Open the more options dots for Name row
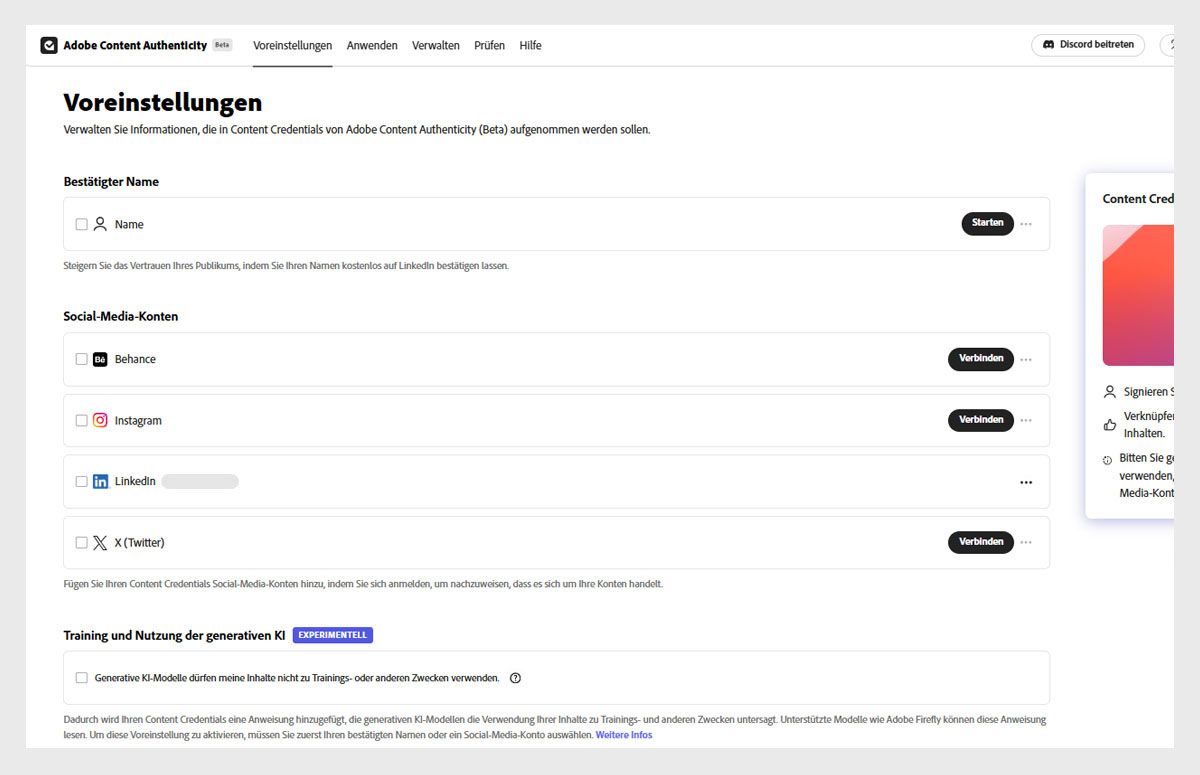 point(1026,224)
